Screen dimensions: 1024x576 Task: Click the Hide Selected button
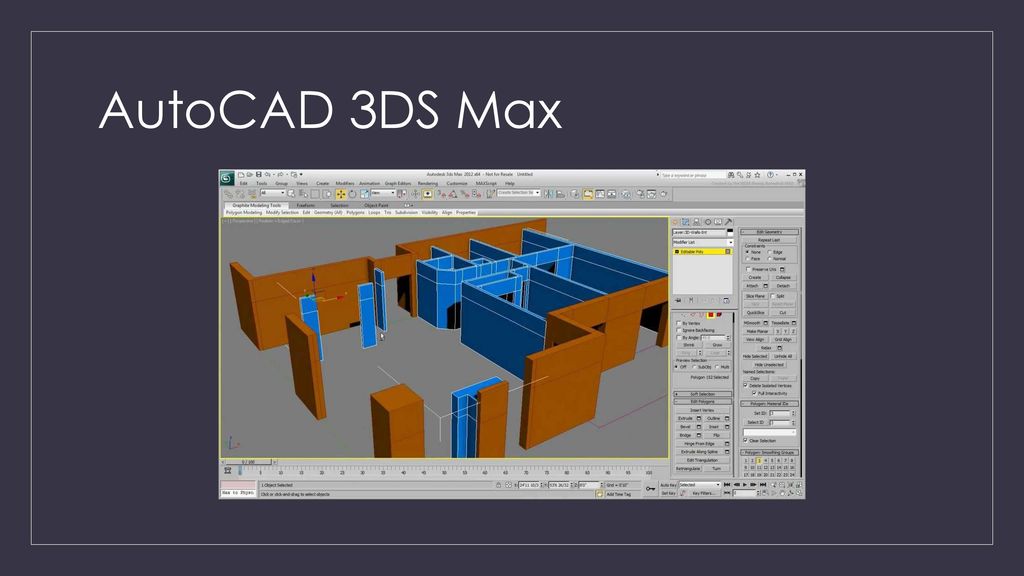coord(755,357)
